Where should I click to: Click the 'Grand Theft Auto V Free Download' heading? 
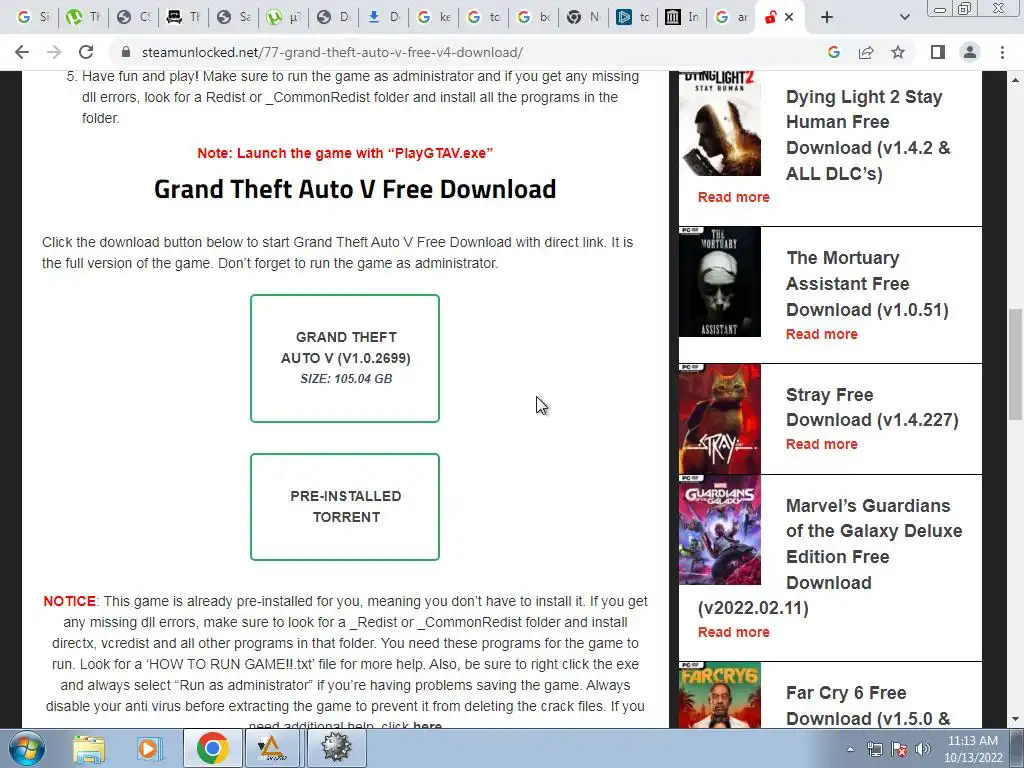(x=355, y=189)
